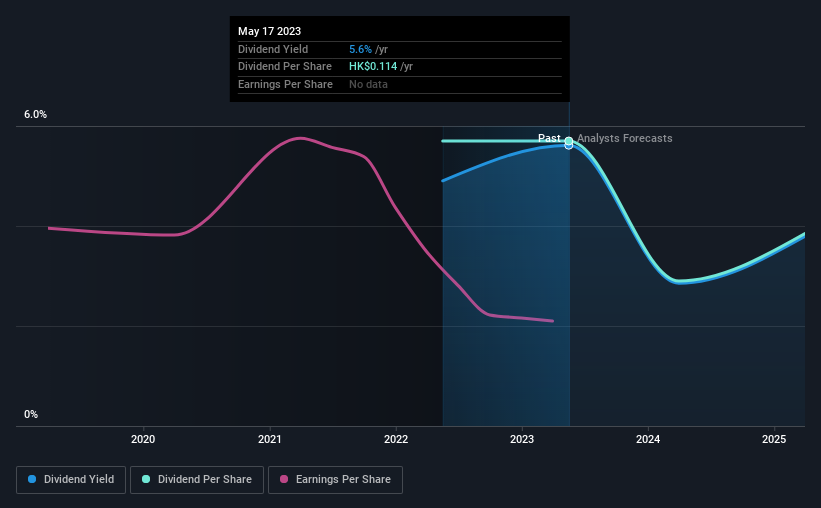Click the Past label on chart
This screenshot has height=508, width=821.
click(549, 138)
